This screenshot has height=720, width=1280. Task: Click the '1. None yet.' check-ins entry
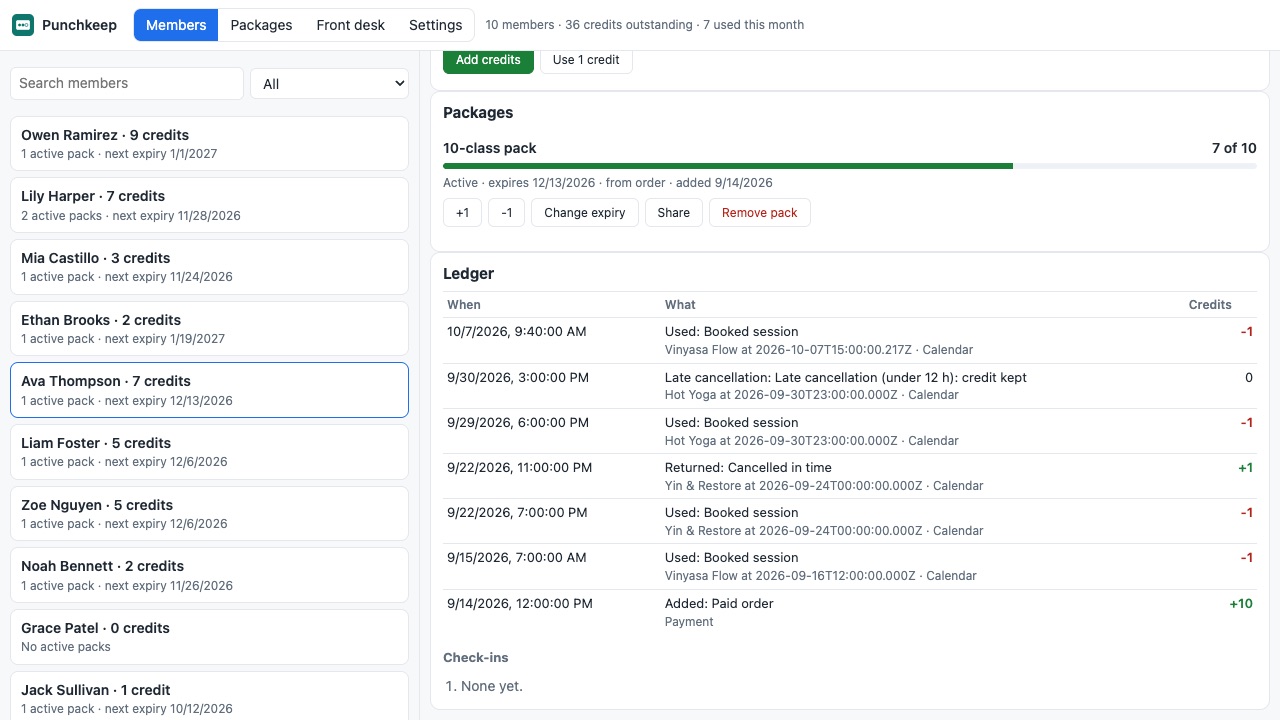click(x=484, y=686)
